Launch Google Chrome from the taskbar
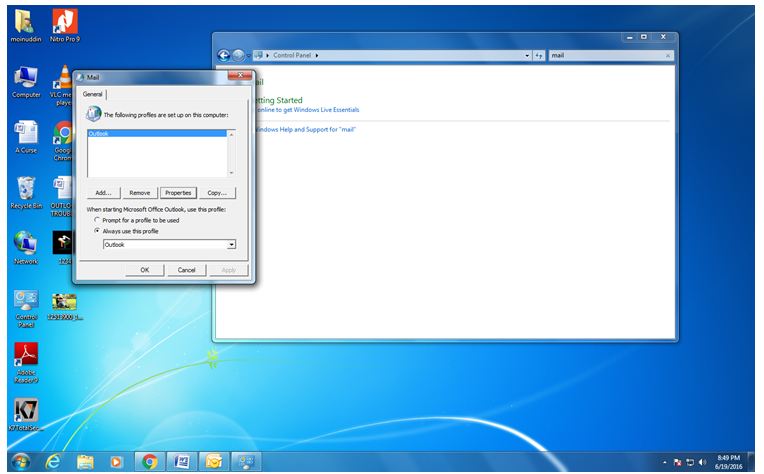 coord(150,462)
